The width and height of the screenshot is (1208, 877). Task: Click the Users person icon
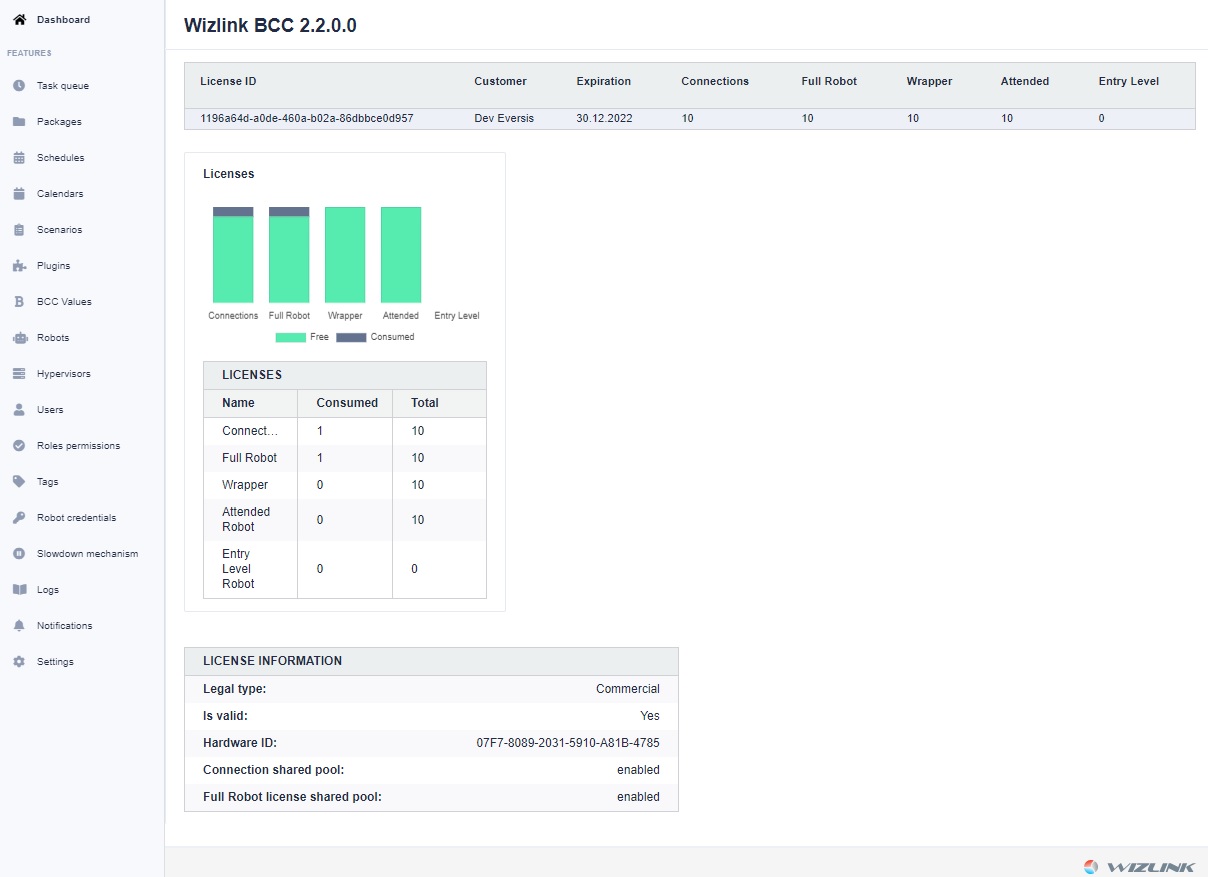pyautogui.click(x=19, y=410)
